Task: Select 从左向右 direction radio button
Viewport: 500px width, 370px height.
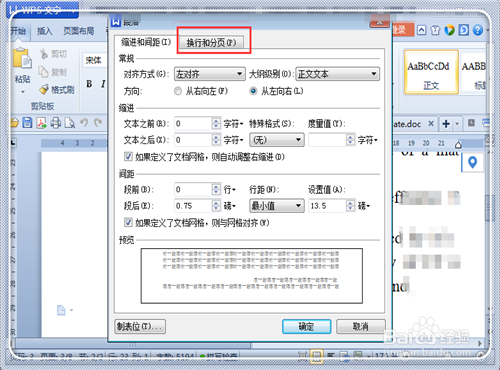Action: point(253,91)
